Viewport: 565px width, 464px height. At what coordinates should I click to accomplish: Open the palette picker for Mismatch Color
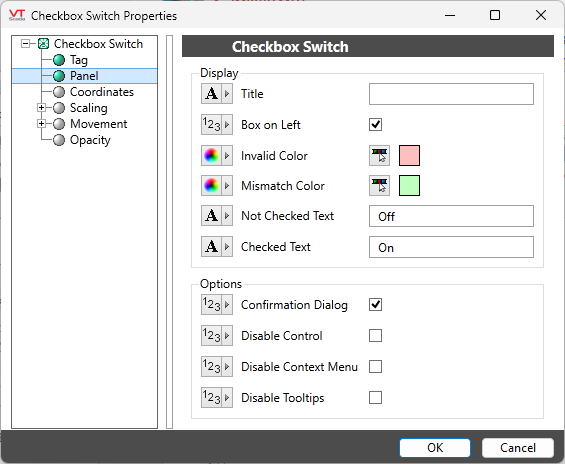(x=379, y=186)
